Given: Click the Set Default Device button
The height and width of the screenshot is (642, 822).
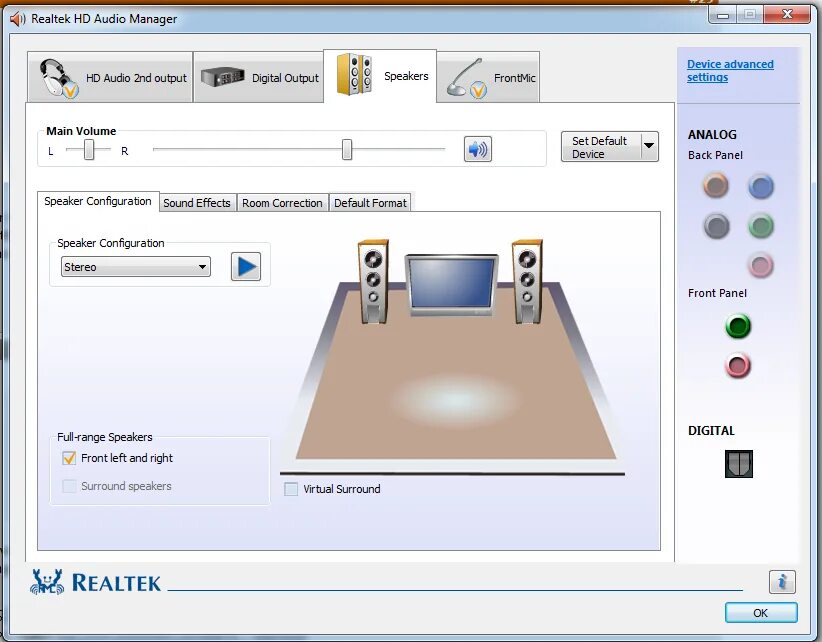Looking at the screenshot, I should tap(601, 146).
